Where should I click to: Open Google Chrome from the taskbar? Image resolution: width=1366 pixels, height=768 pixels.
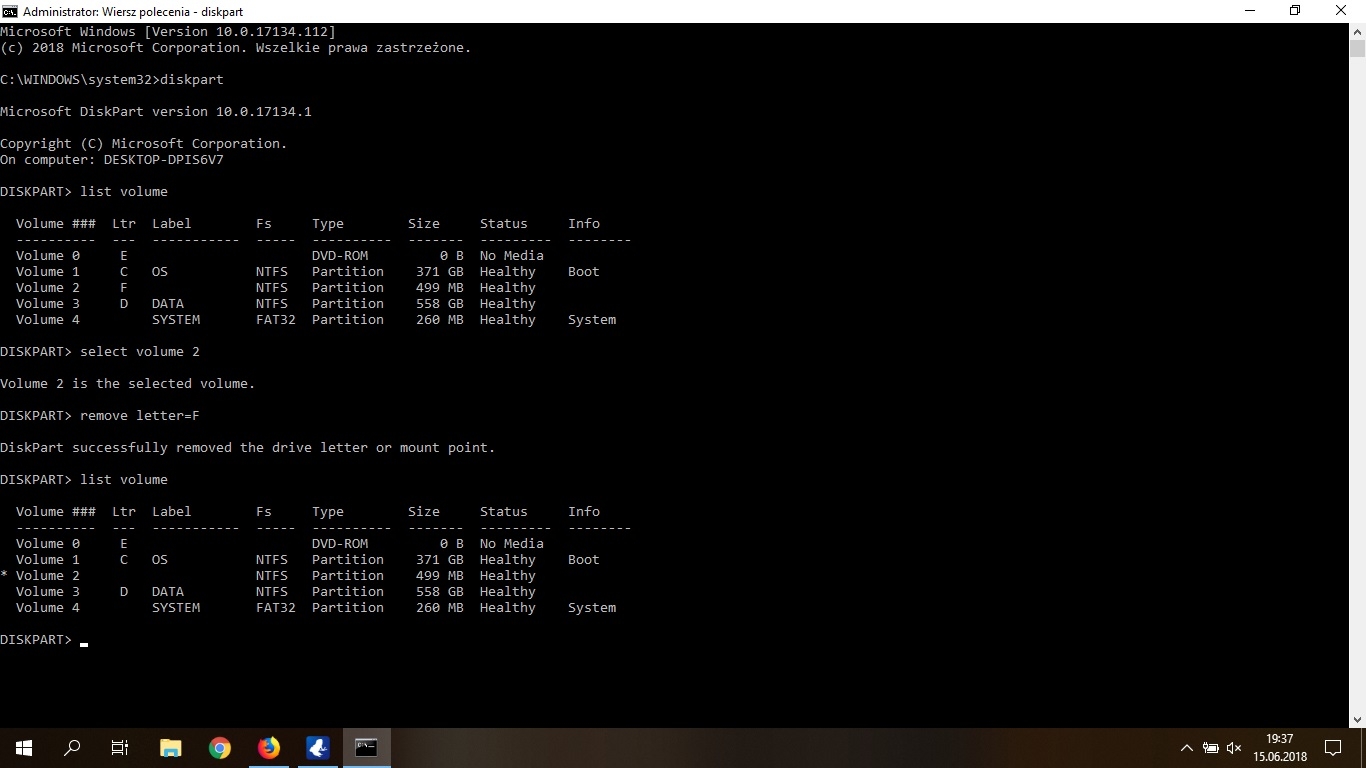pos(219,747)
